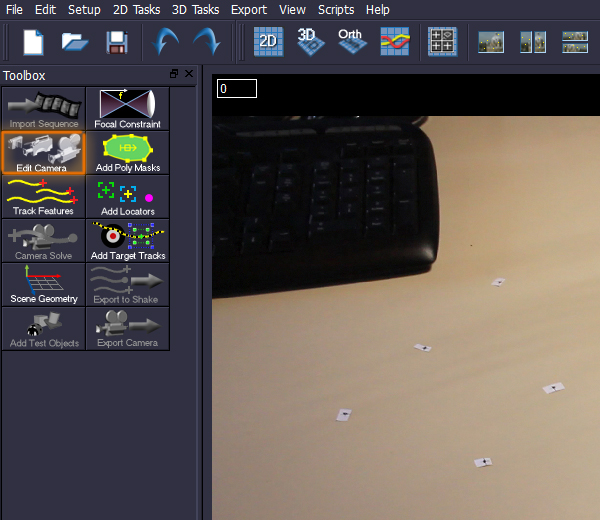Select the Add Locators tool
600x520 pixels.
click(128, 197)
